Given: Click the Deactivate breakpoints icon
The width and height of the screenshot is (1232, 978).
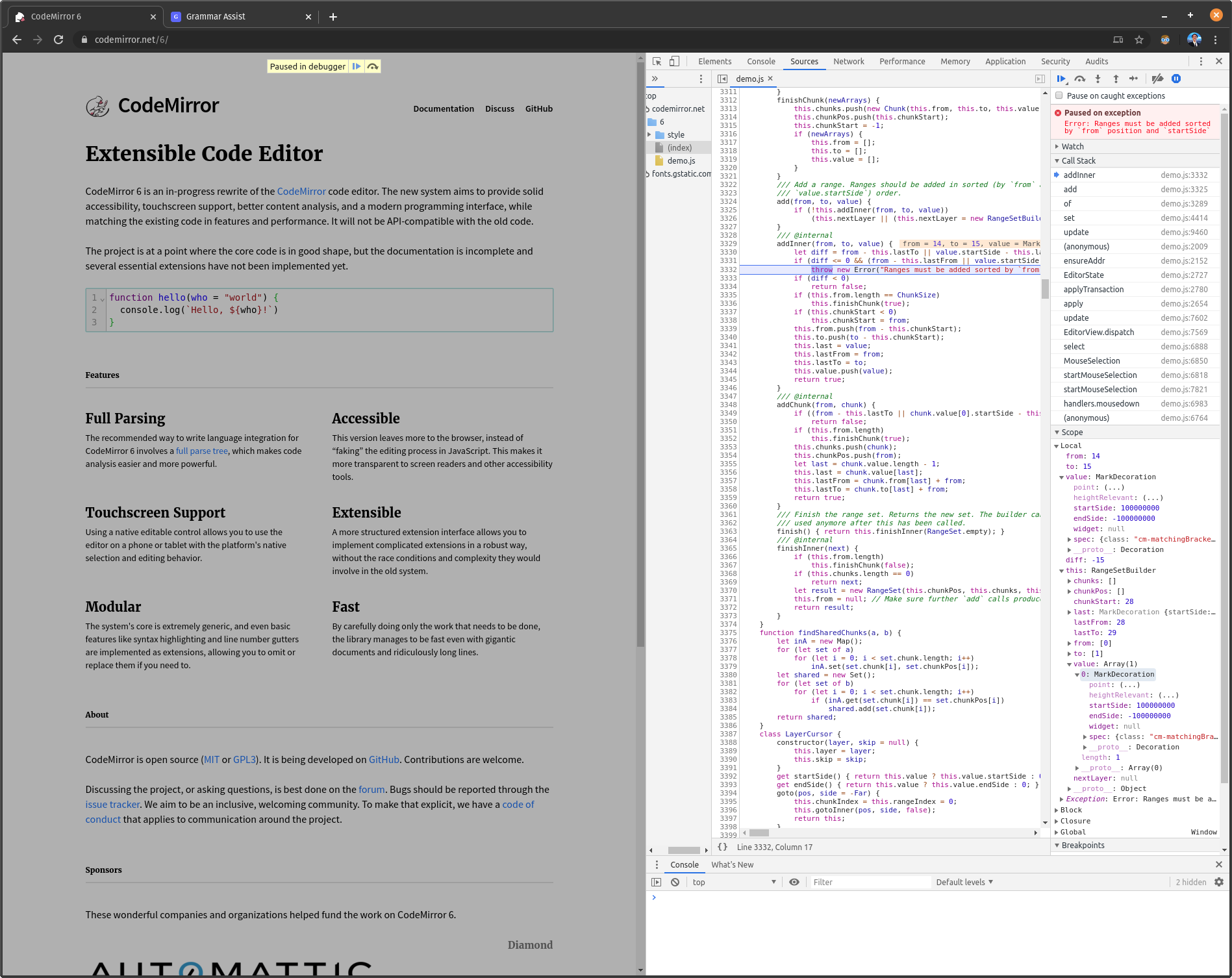Looking at the screenshot, I should pos(1157,79).
